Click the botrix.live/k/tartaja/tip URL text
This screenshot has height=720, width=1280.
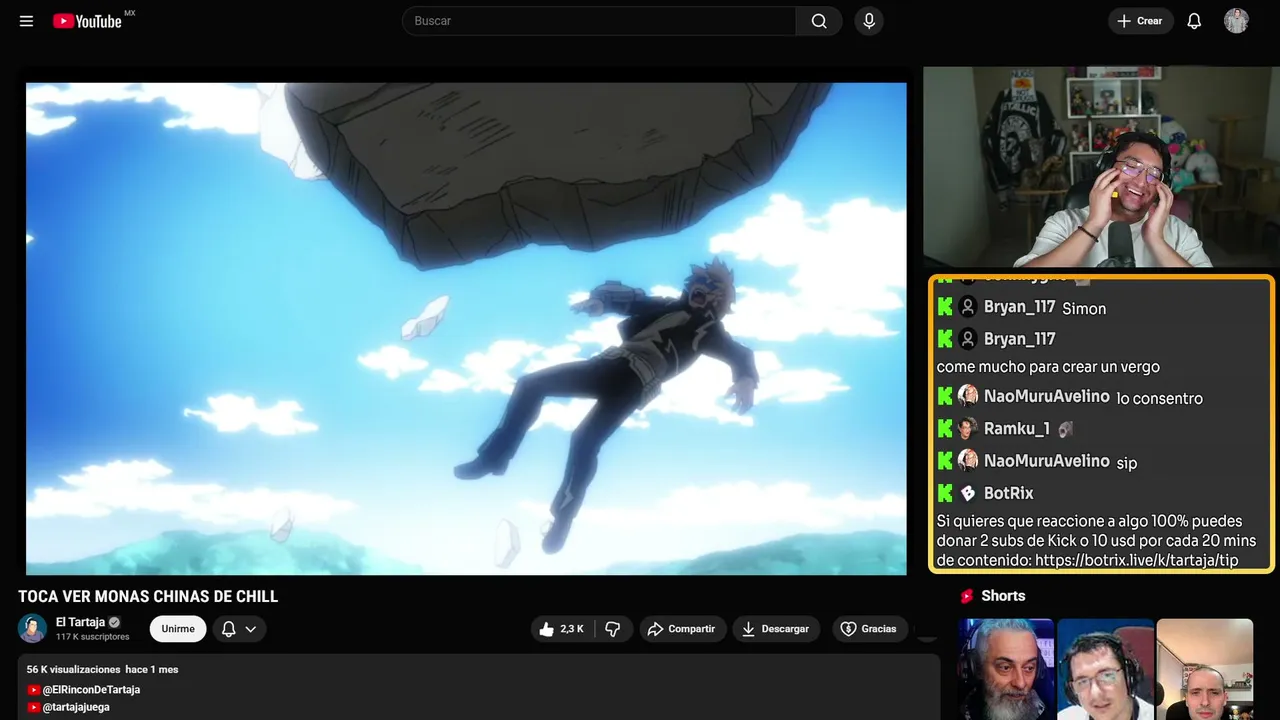pyautogui.click(x=1137, y=560)
